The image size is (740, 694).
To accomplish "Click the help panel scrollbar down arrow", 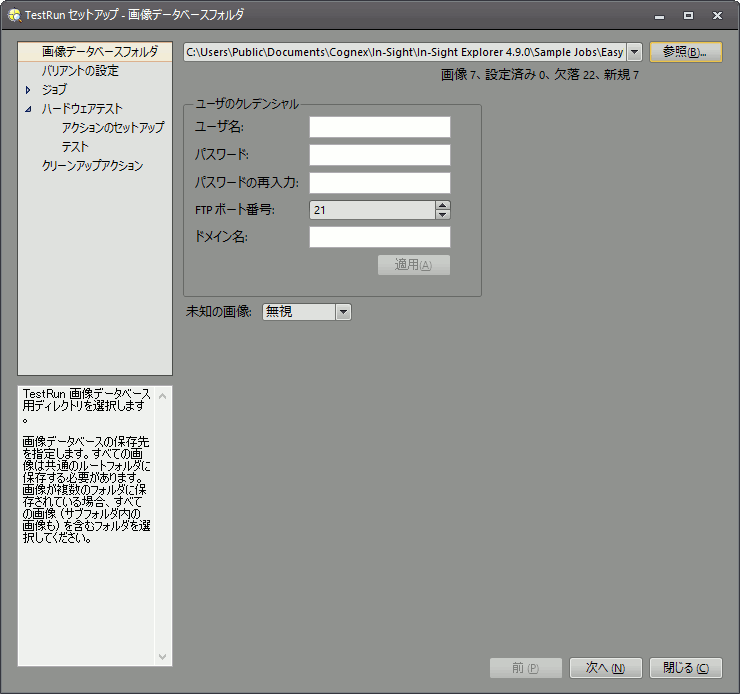I will [x=164, y=657].
